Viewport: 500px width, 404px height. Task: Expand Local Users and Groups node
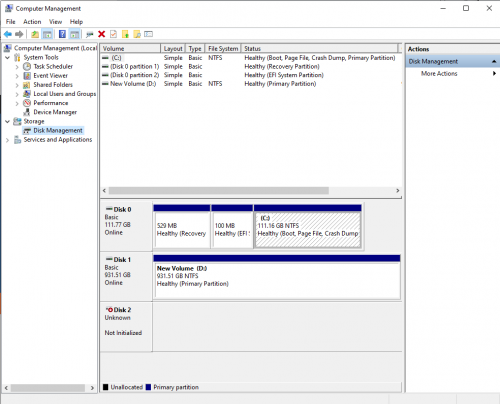tap(17, 94)
